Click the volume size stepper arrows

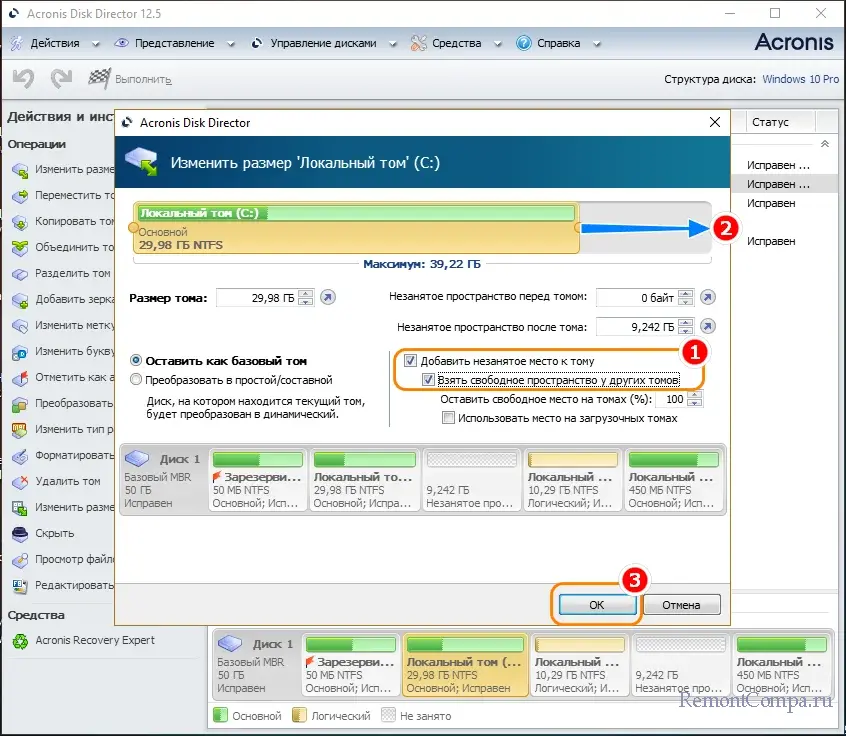click(x=305, y=297)
